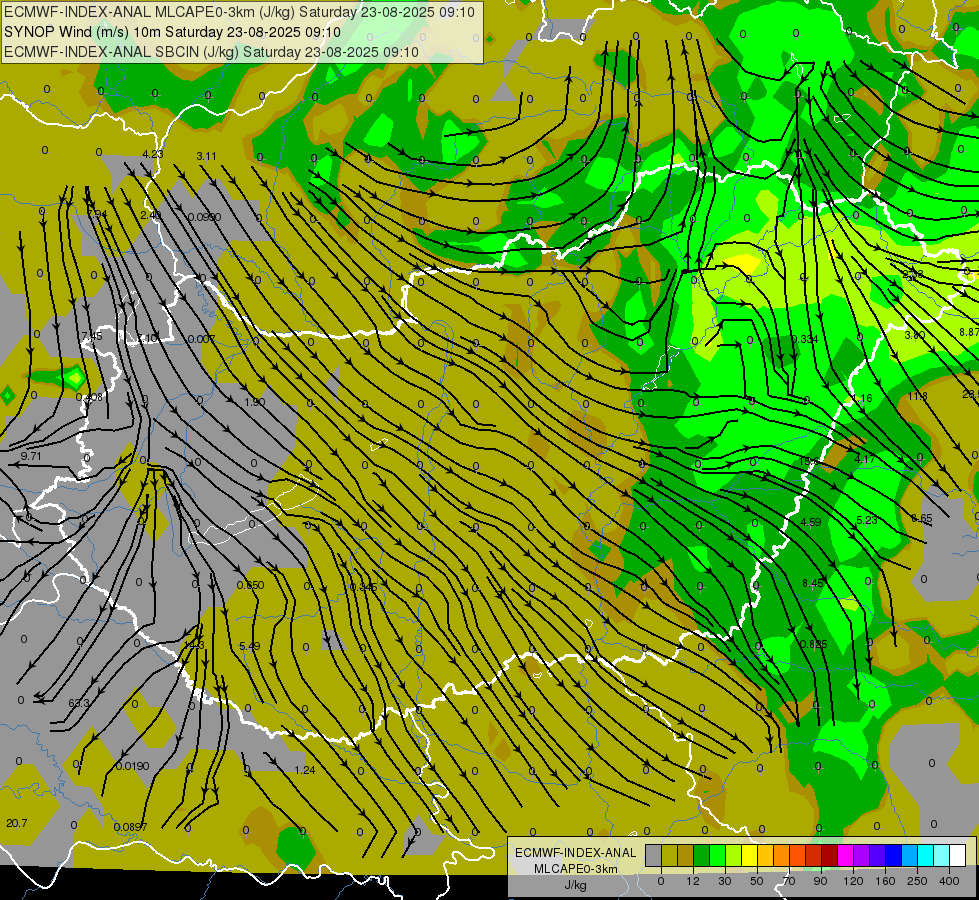Click the legend title ECMWF-INDEX-ANAL
The width and height of the screenshot is (979, 900).
coord(576,853)
